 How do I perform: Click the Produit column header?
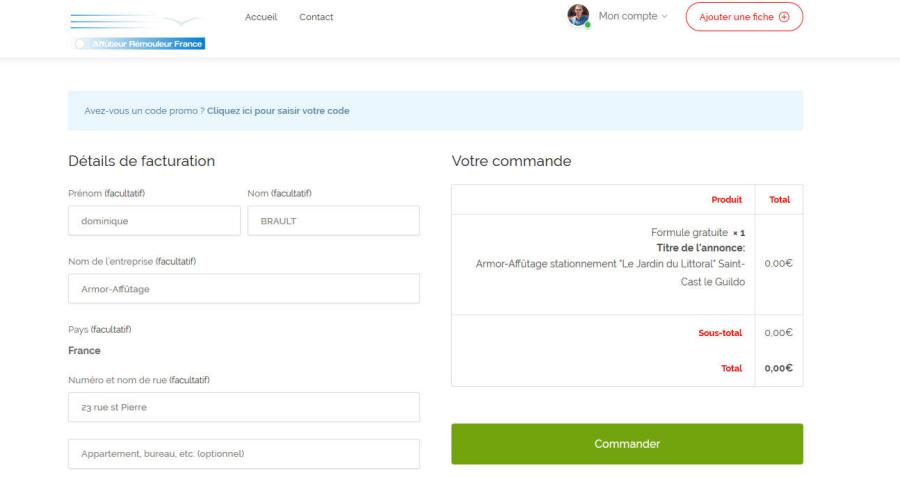[x=726, y=199]
